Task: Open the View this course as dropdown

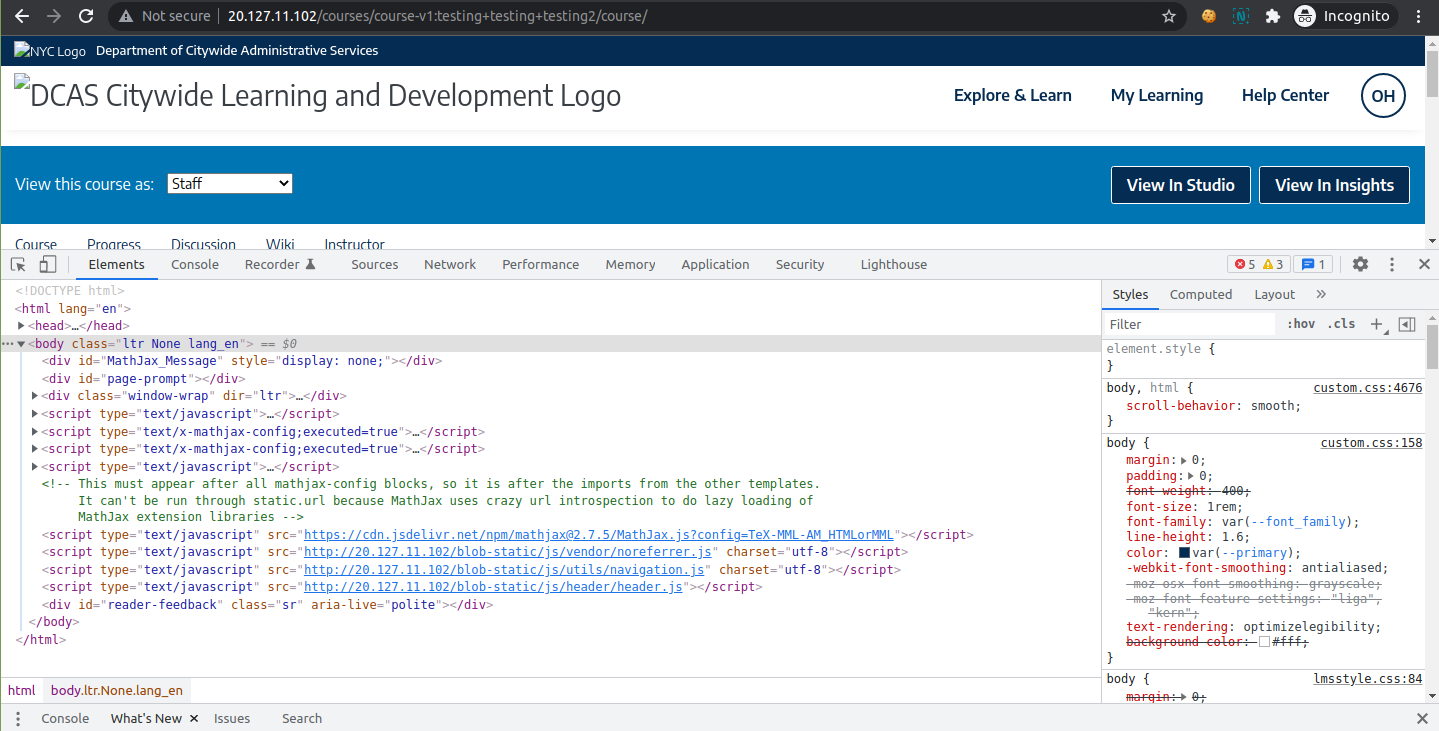Action: click(x=229, y=184)
